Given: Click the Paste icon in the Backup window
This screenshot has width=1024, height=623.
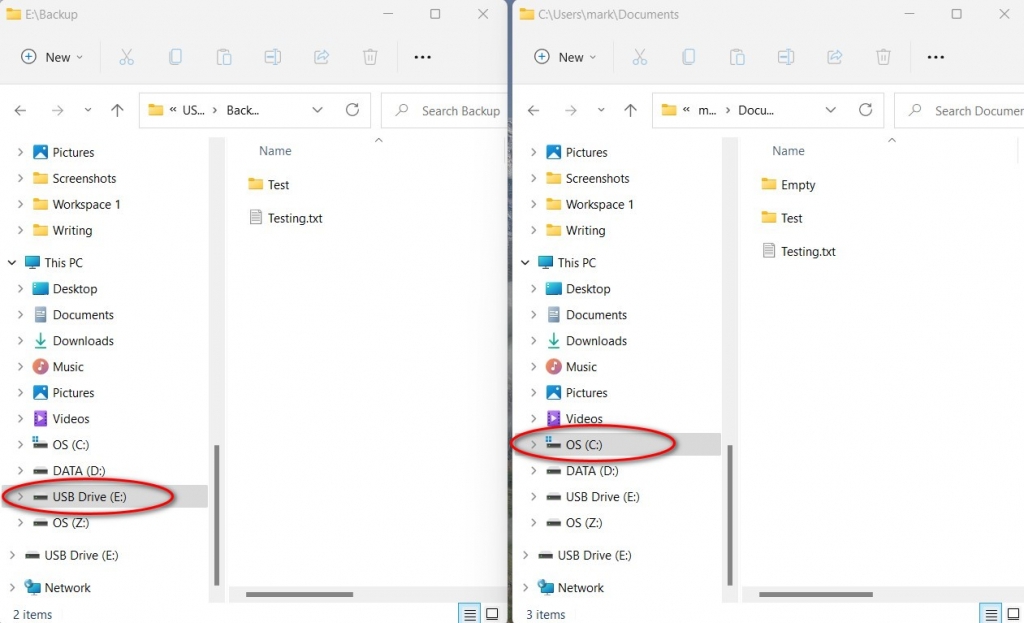Looking at the screenshot, I should (x=224, y=57).
